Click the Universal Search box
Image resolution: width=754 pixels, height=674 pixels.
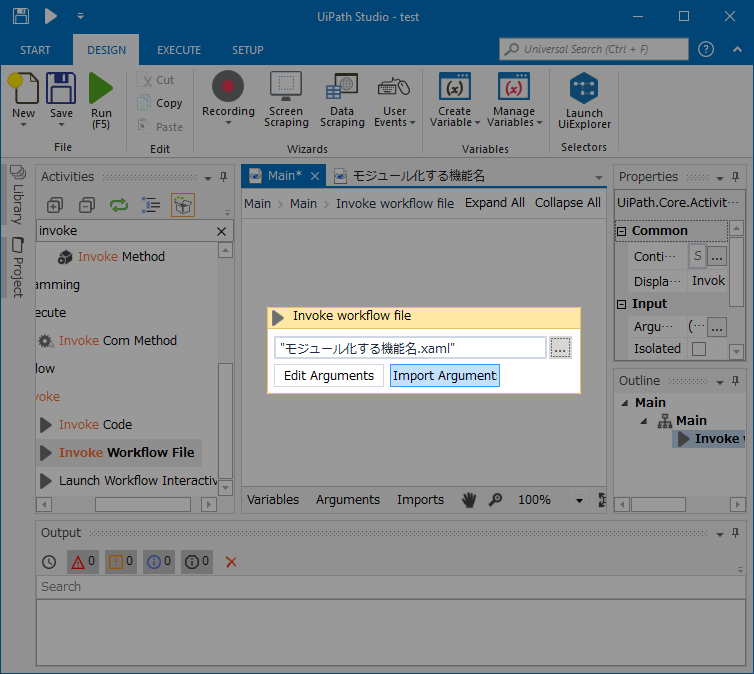pos(593,49)
